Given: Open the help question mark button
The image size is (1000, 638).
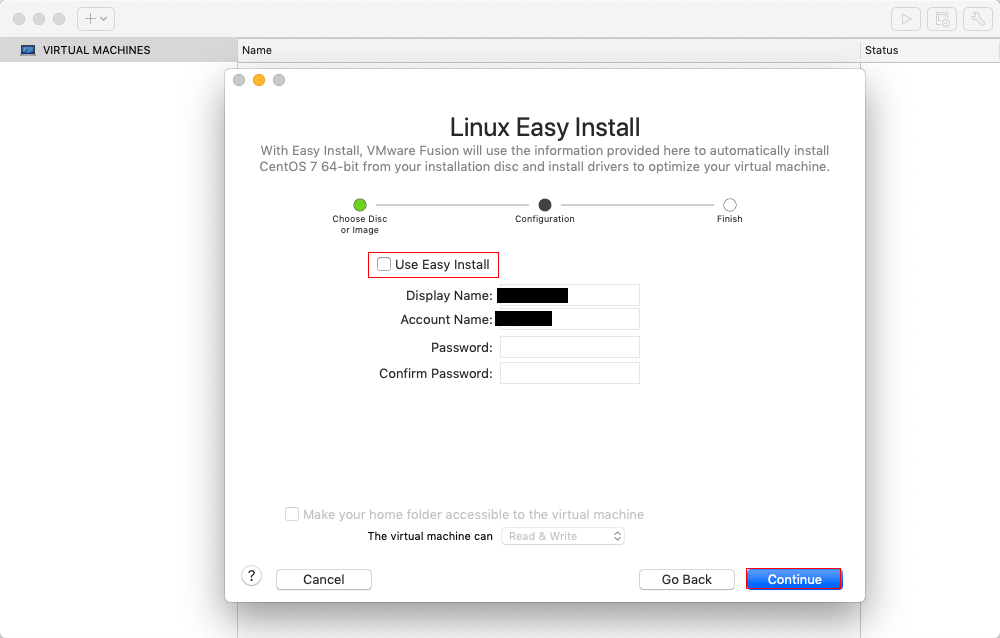Looking at the screenshot, I should pos(251,576).
